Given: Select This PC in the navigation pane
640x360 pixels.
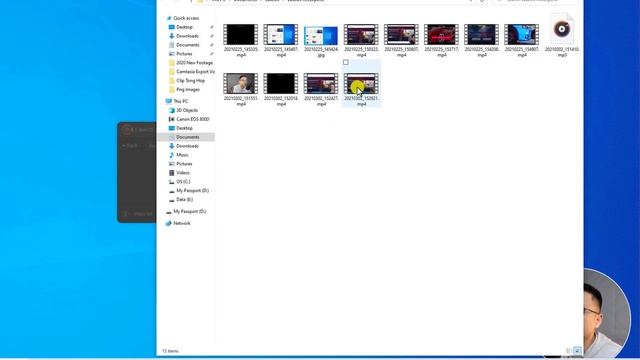Looking at the screenshot, I should (177, 101).
